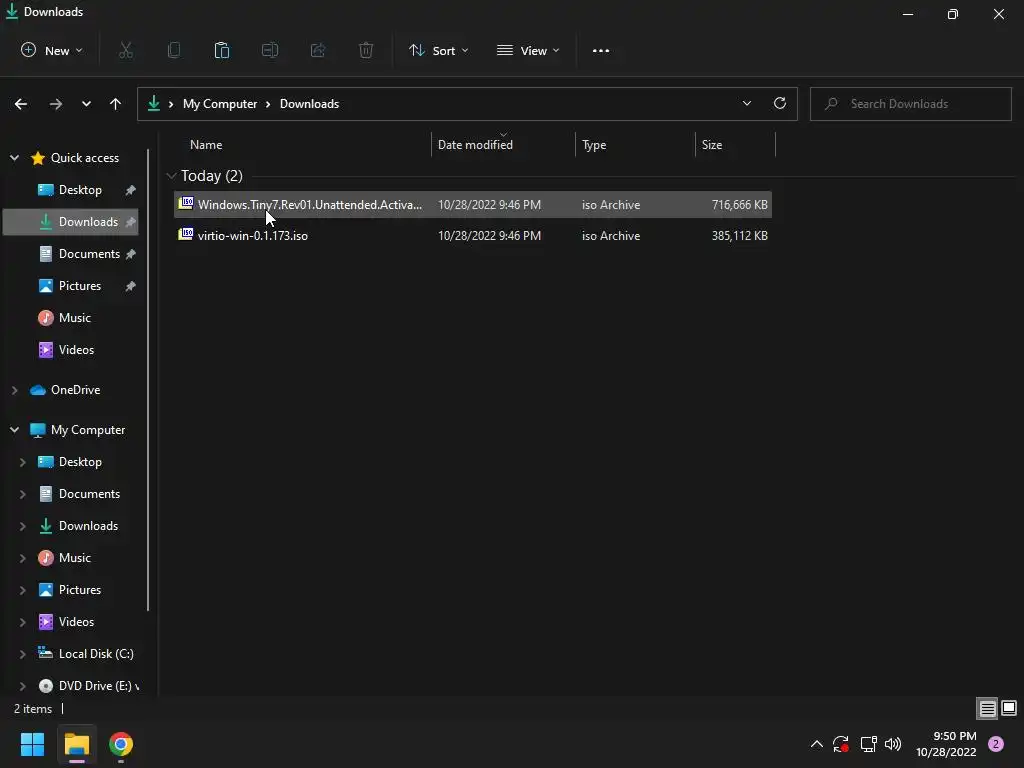The image size is (1024, 768).
Task: Show hidden system tray icons
Action: pos(816,744)
